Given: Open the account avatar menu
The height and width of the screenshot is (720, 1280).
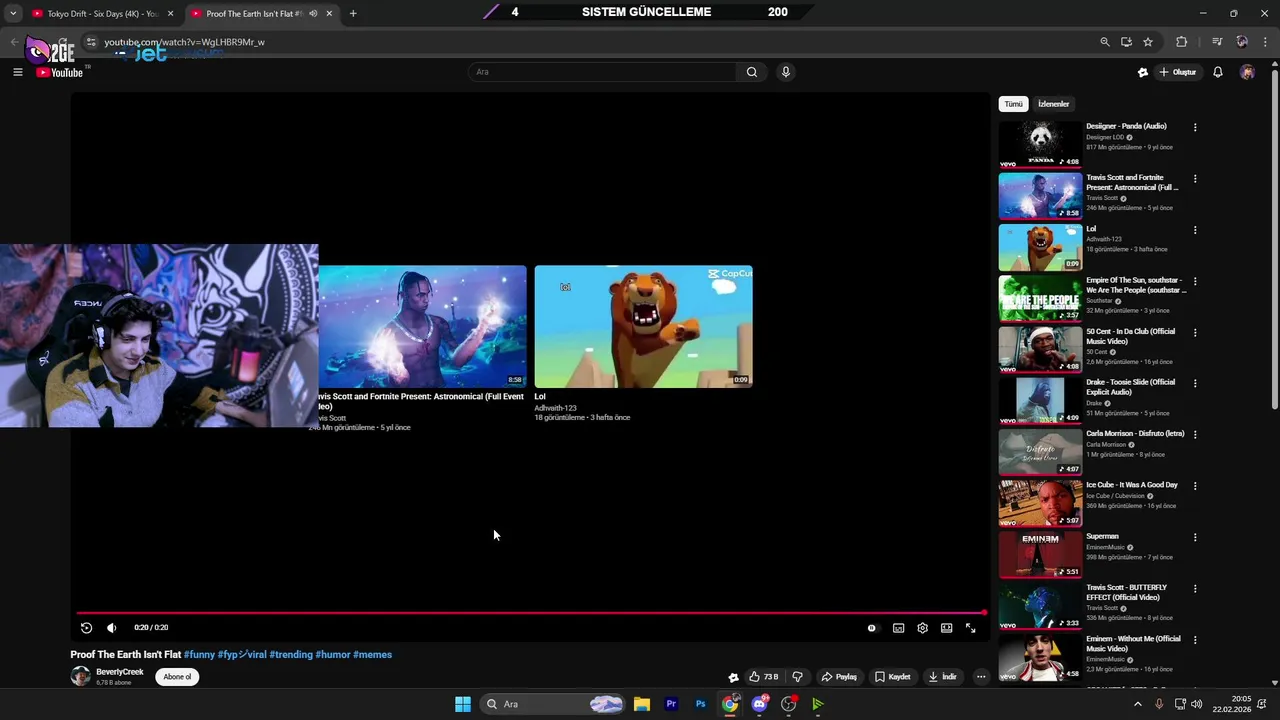Looking at the screenshot, I should click(x=1247, y=72).
